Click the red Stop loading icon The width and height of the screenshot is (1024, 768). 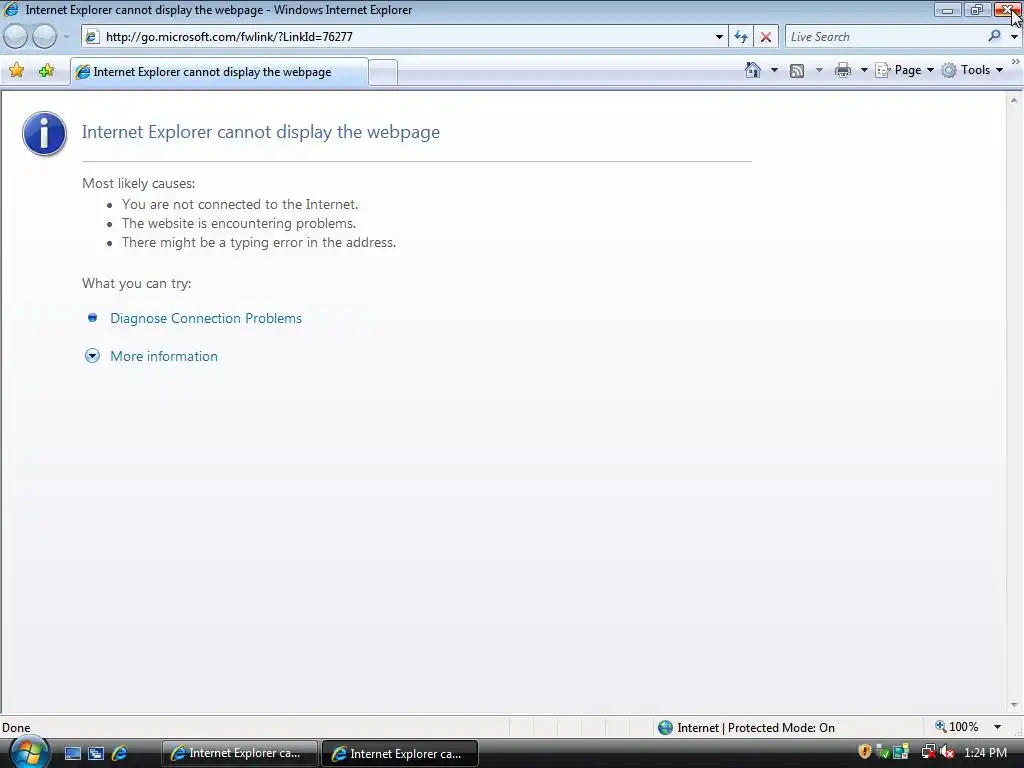766,37
